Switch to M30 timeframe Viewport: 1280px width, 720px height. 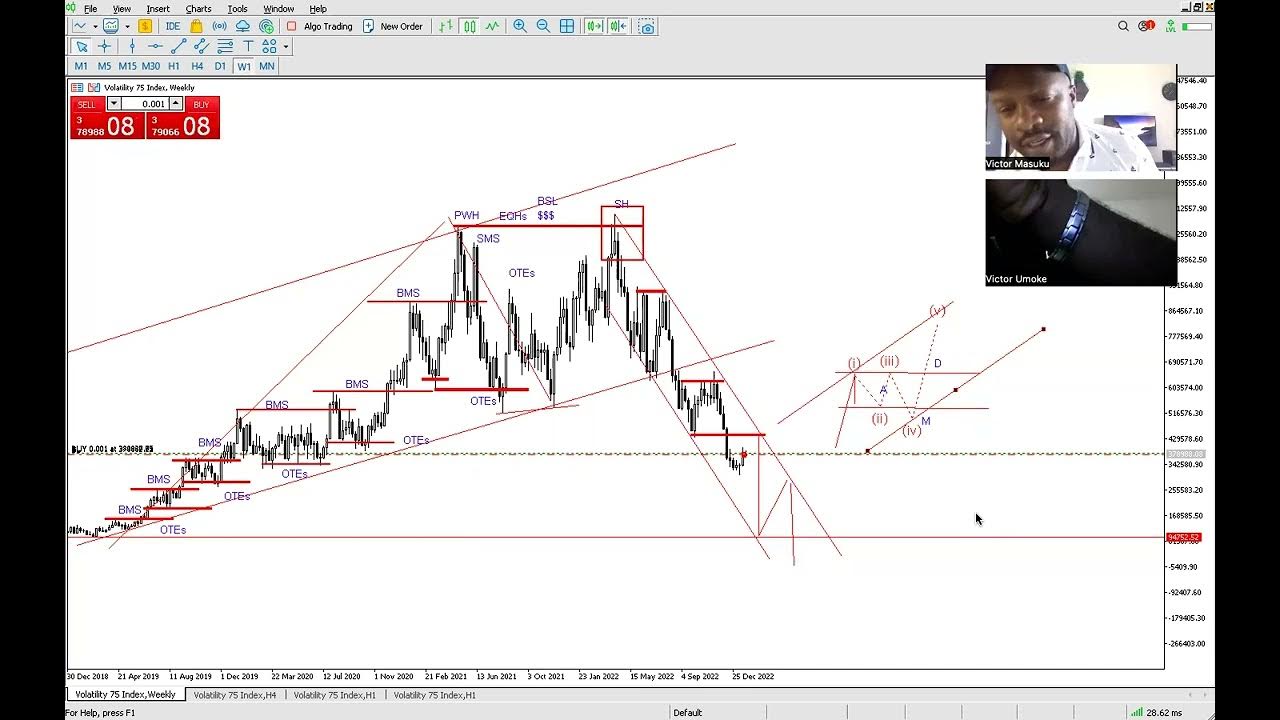point(150,66)
